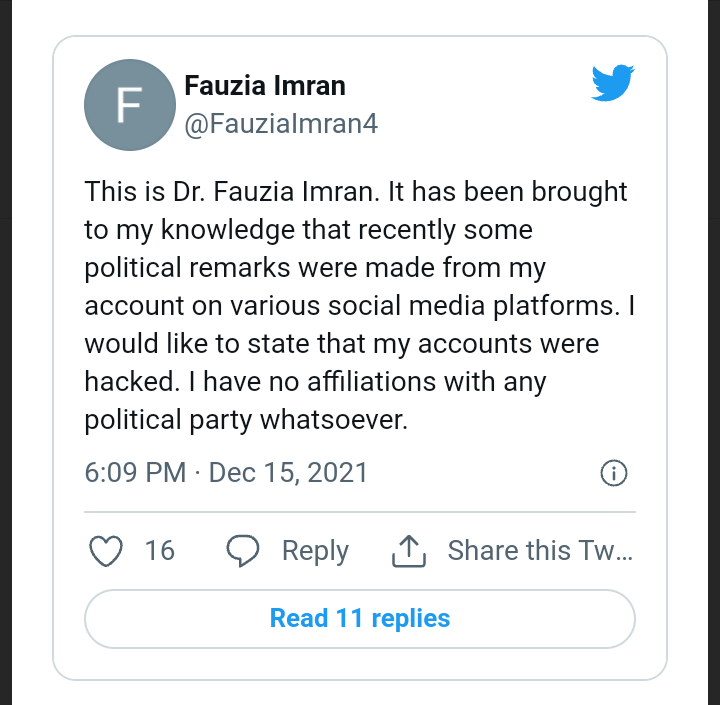Click the Share this Tweet label
Screen dimensions: 720x705
(540, 551)
